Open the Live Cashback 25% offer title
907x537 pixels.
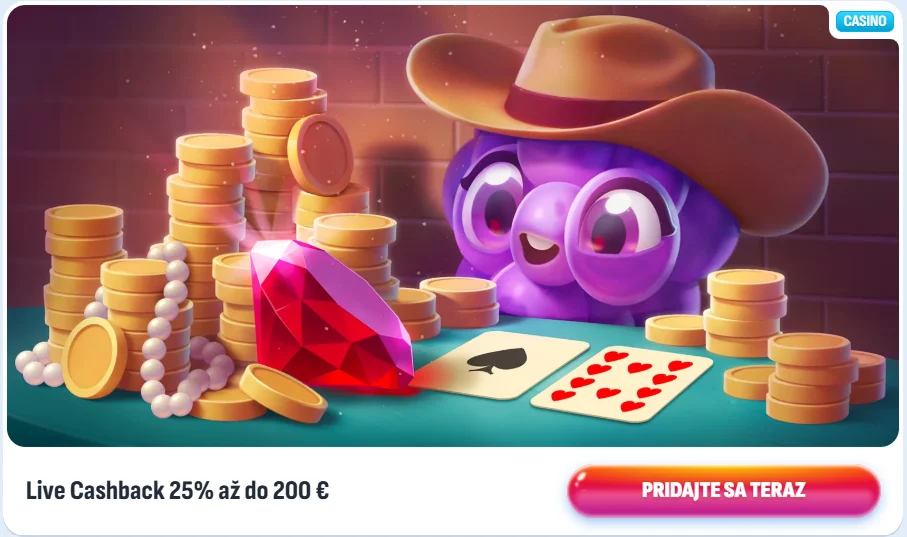coord(178,491)
